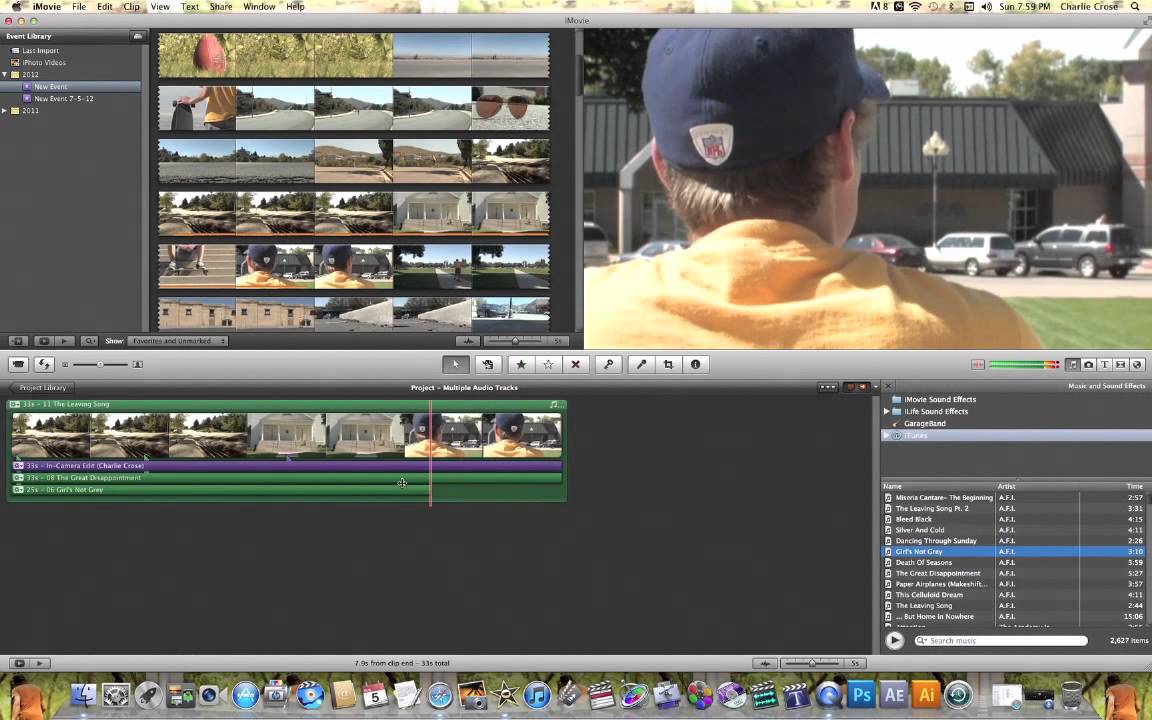Viewport: 1152px width, 720px height.
Task: Open the Window menu
Action: pyautogui.click(x=259, y=7)
